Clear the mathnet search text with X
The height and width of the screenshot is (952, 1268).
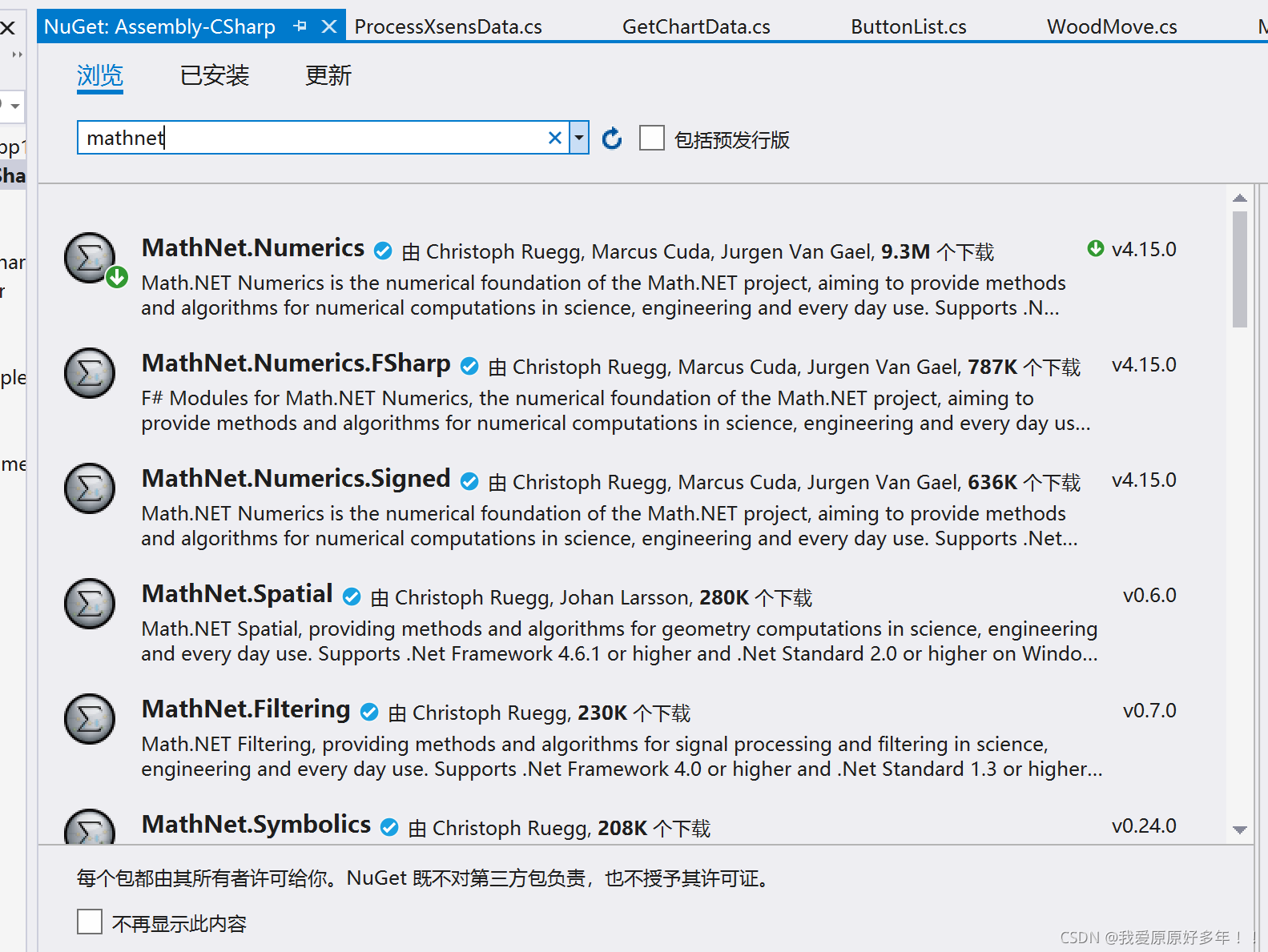click(554, 138)
